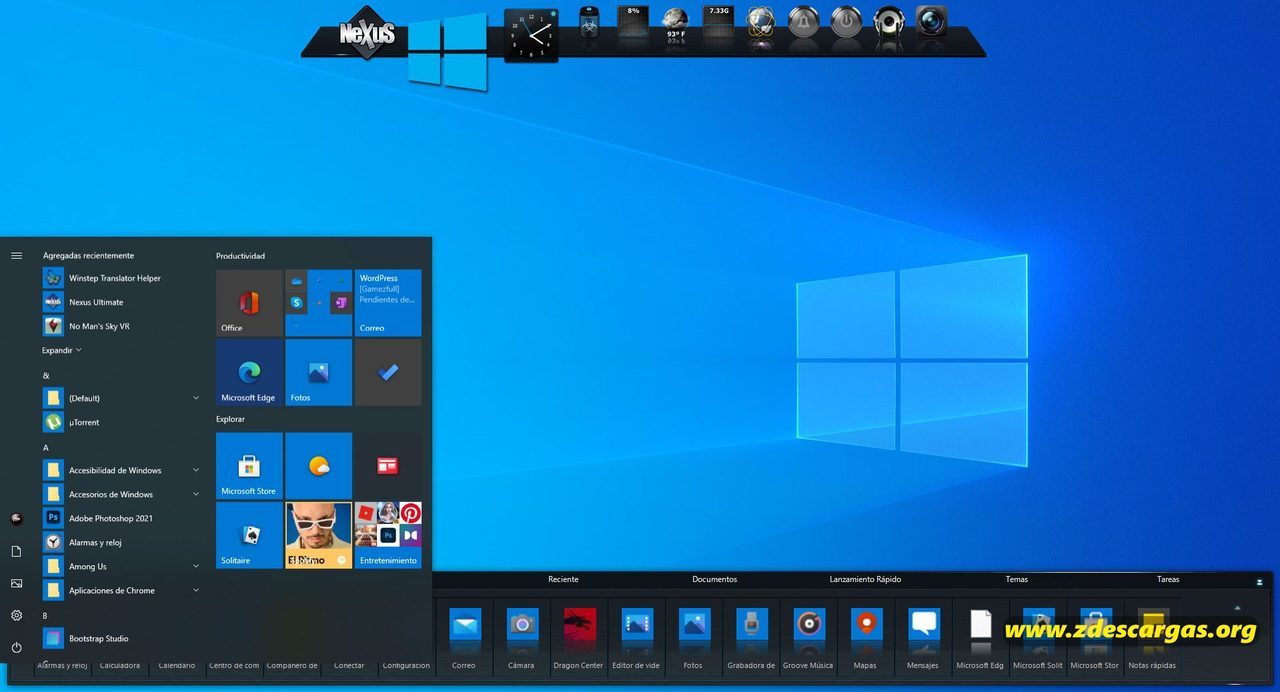Switch to the Temas shelf tab
This screenshot has height=692, width=1280.
pyautogui.click(x=1017, y=579)
